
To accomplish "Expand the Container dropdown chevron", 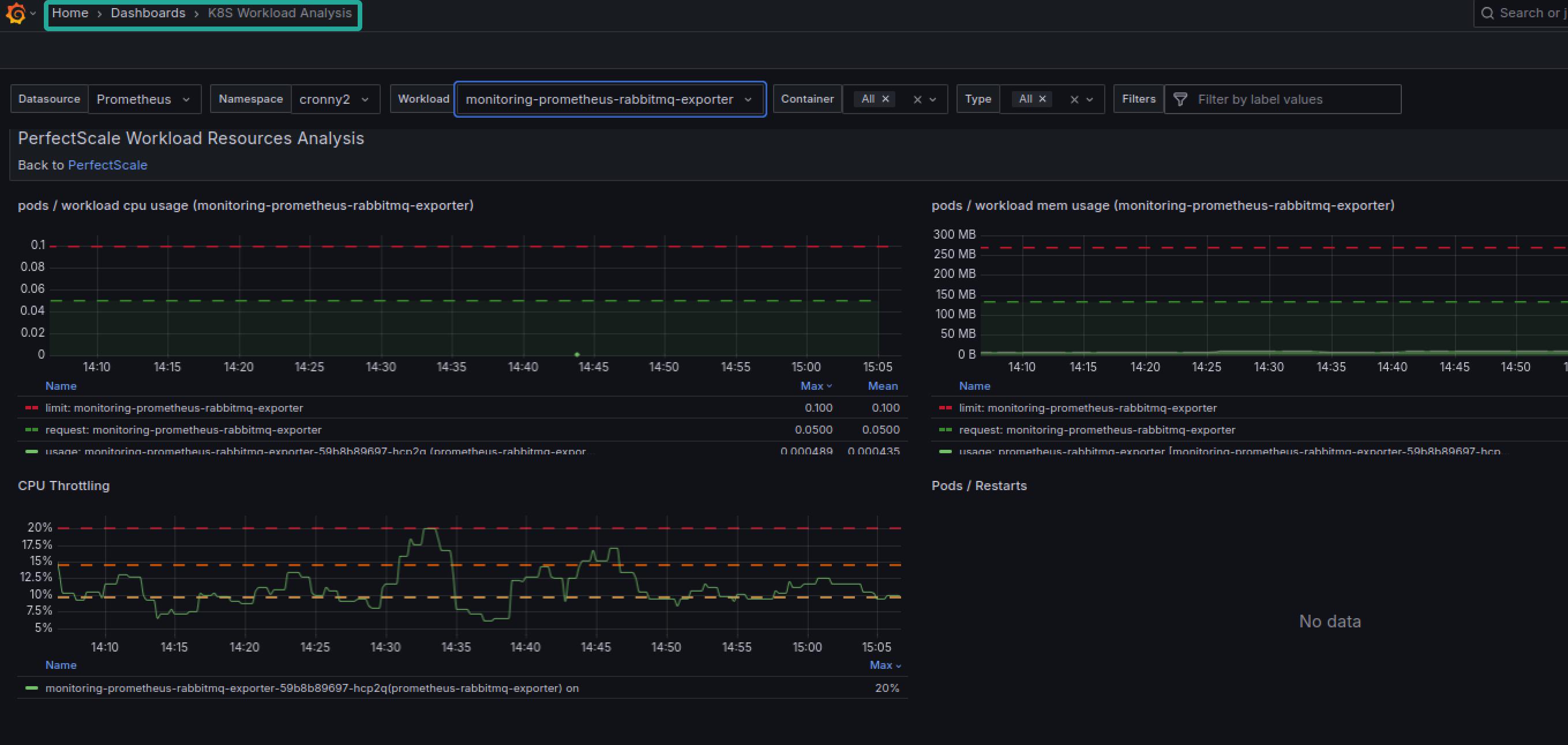I will [933, 100].
